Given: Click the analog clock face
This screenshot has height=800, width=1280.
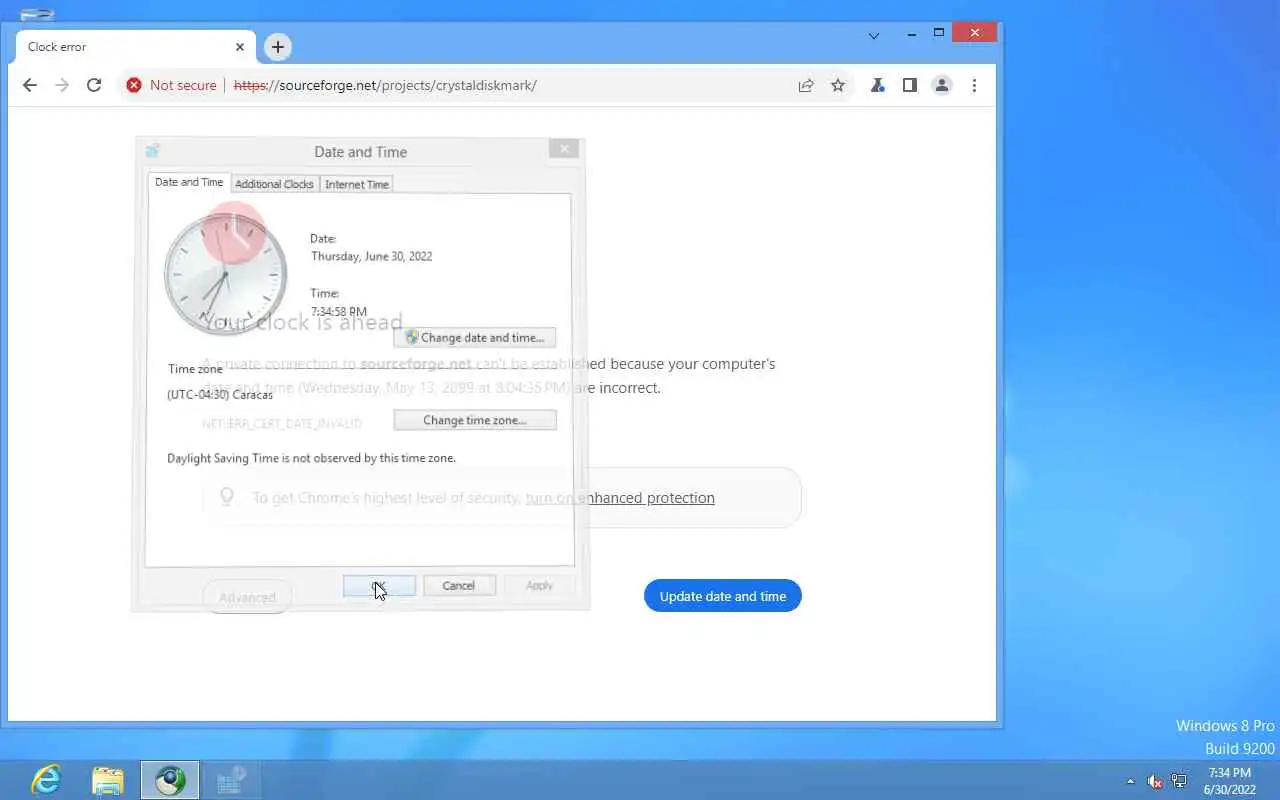Looking at the screenshot, I should (x=226, y=273).
